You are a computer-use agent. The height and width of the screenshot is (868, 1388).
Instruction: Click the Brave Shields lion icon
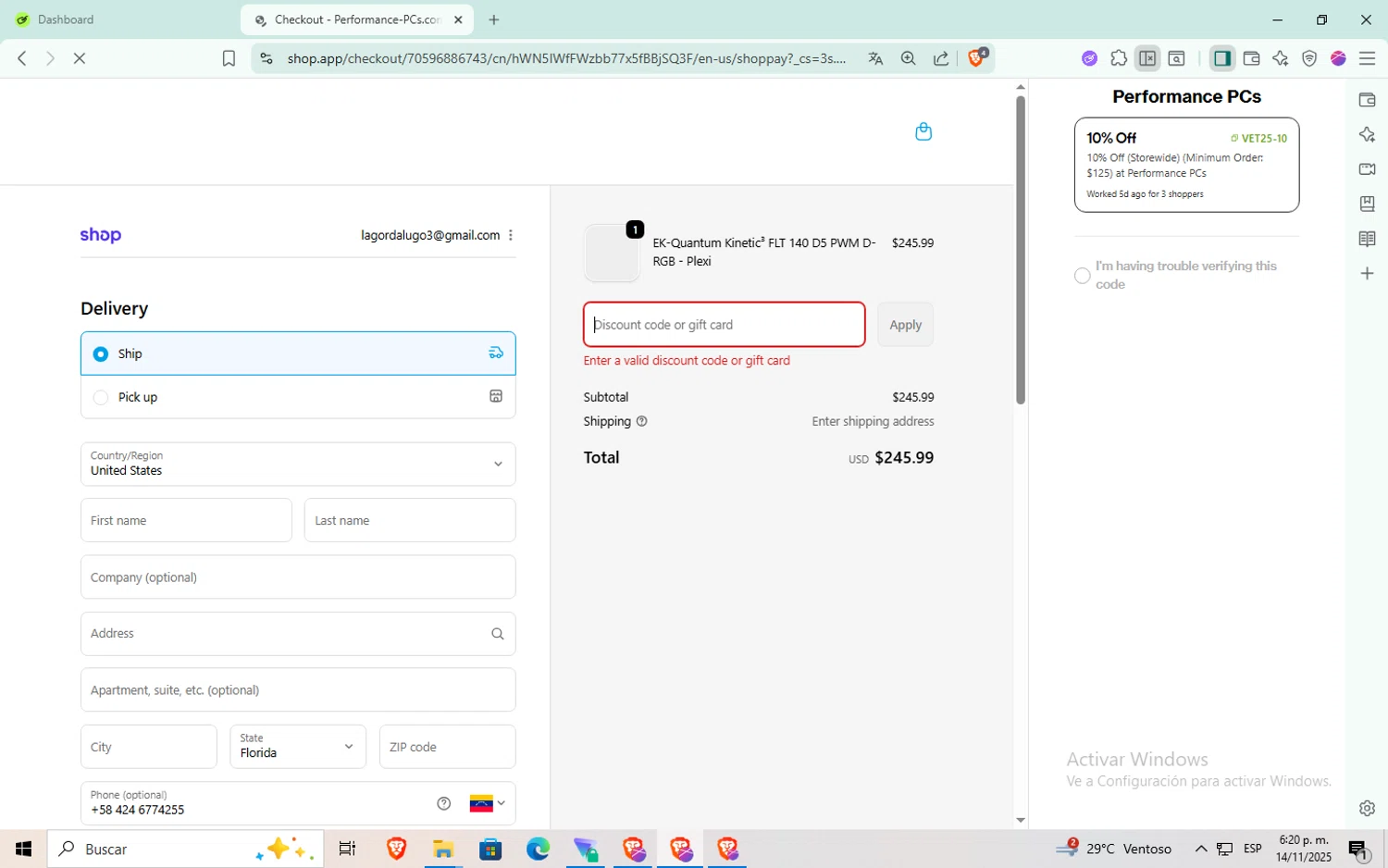pos(976,58)
